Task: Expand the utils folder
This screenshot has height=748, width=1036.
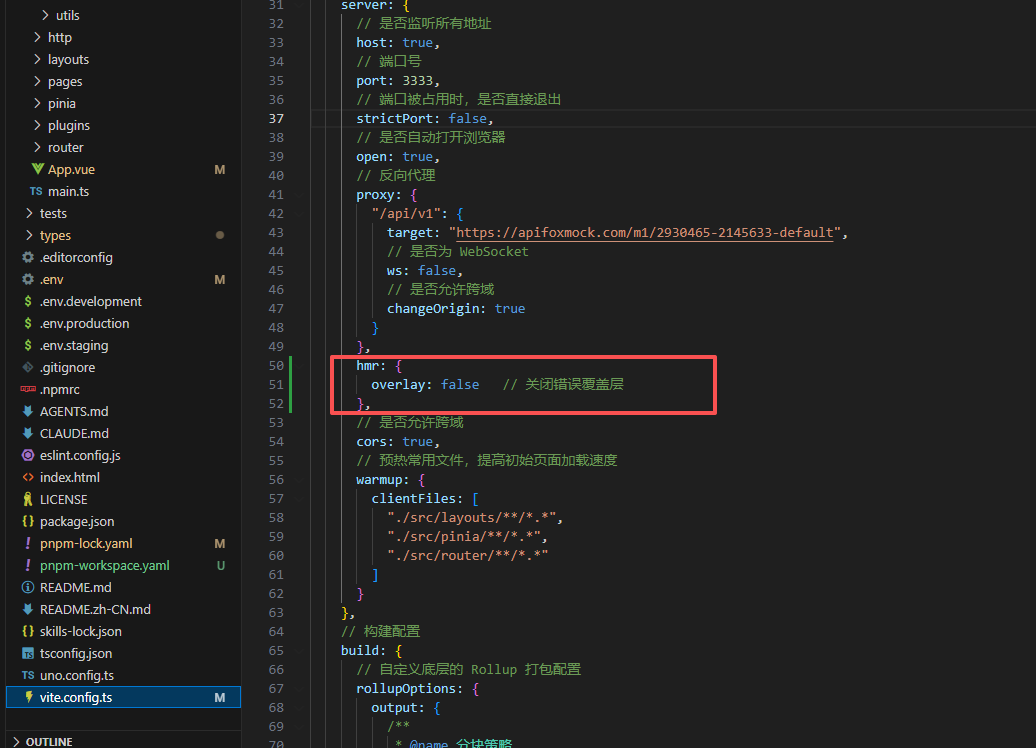Action: click(45, 15)
